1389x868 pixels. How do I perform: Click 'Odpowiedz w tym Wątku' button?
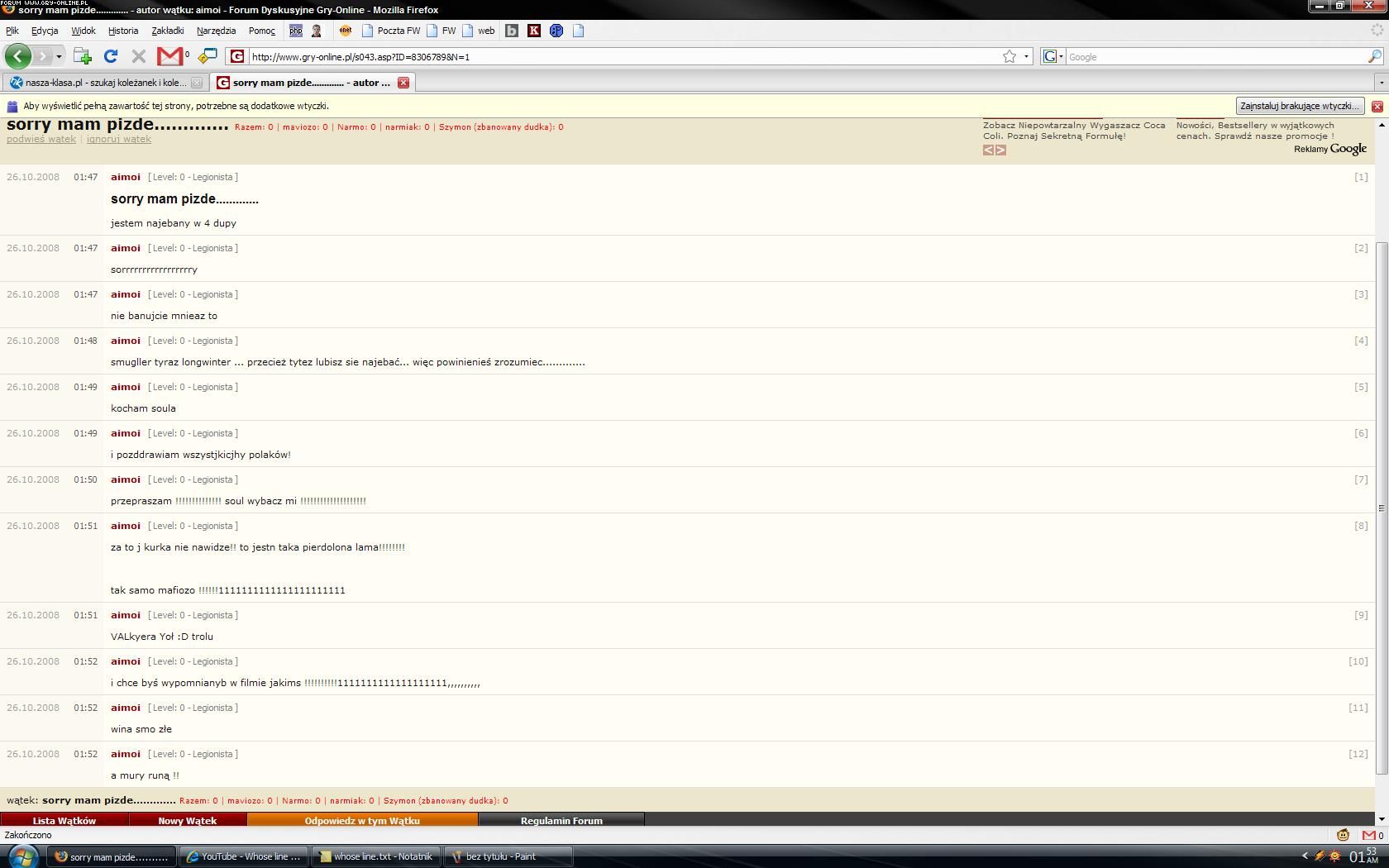pos(362,821)
